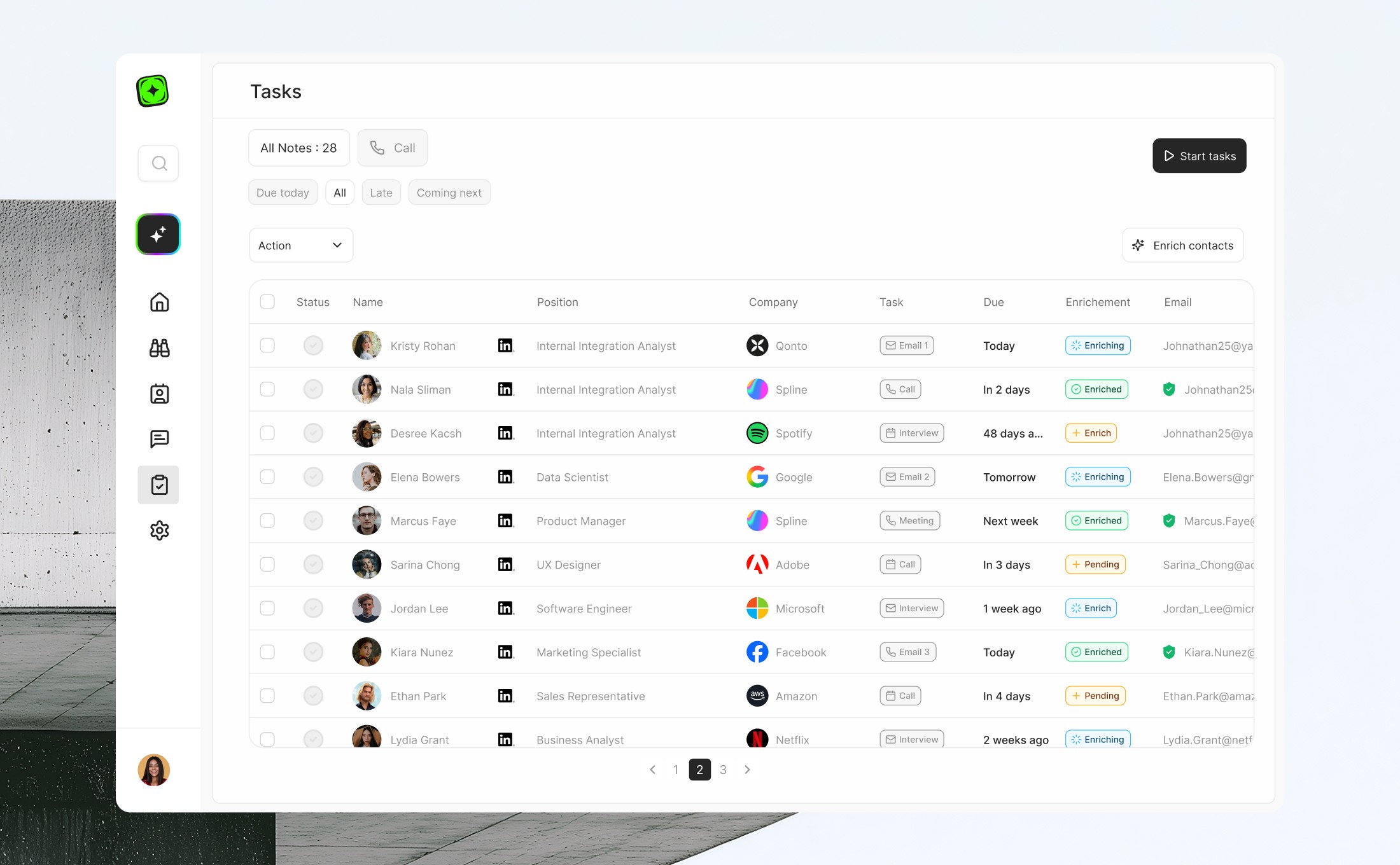
Task: Go to Home via sidebar icon
Action: (x=159, y=301)
